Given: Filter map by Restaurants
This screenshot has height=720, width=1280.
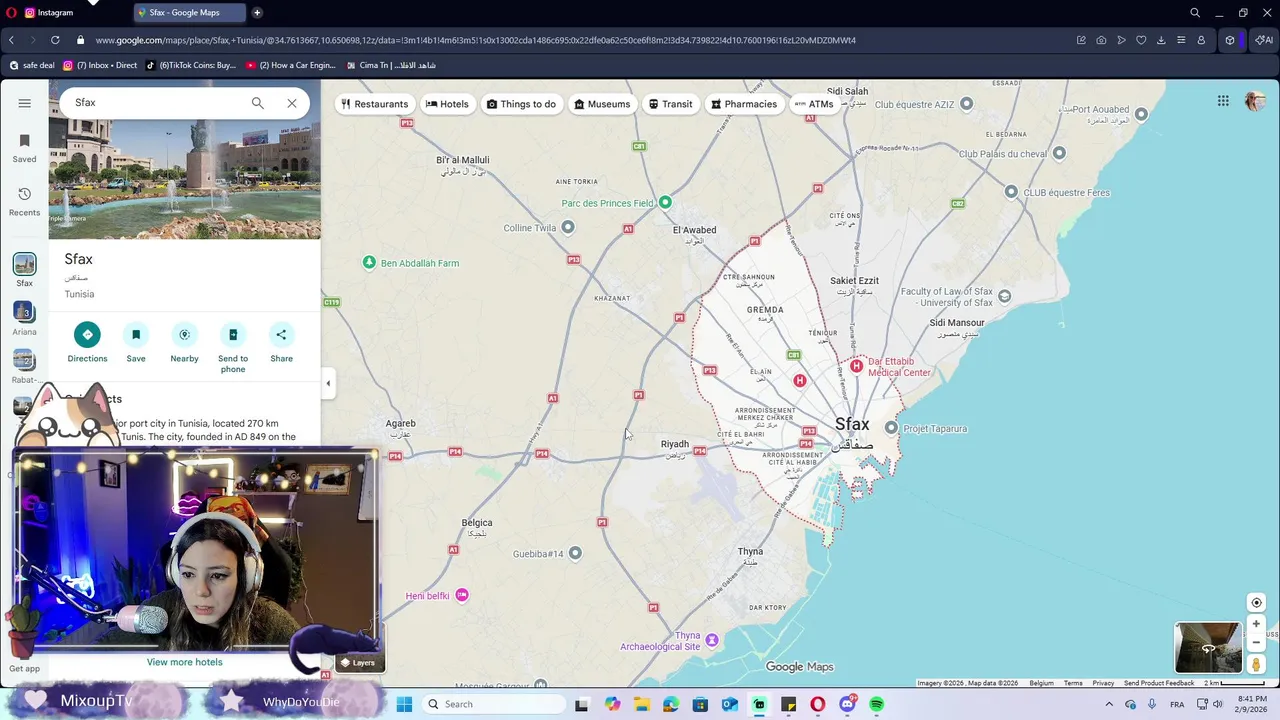Looking at the screenshot, I should click(374, 104).
